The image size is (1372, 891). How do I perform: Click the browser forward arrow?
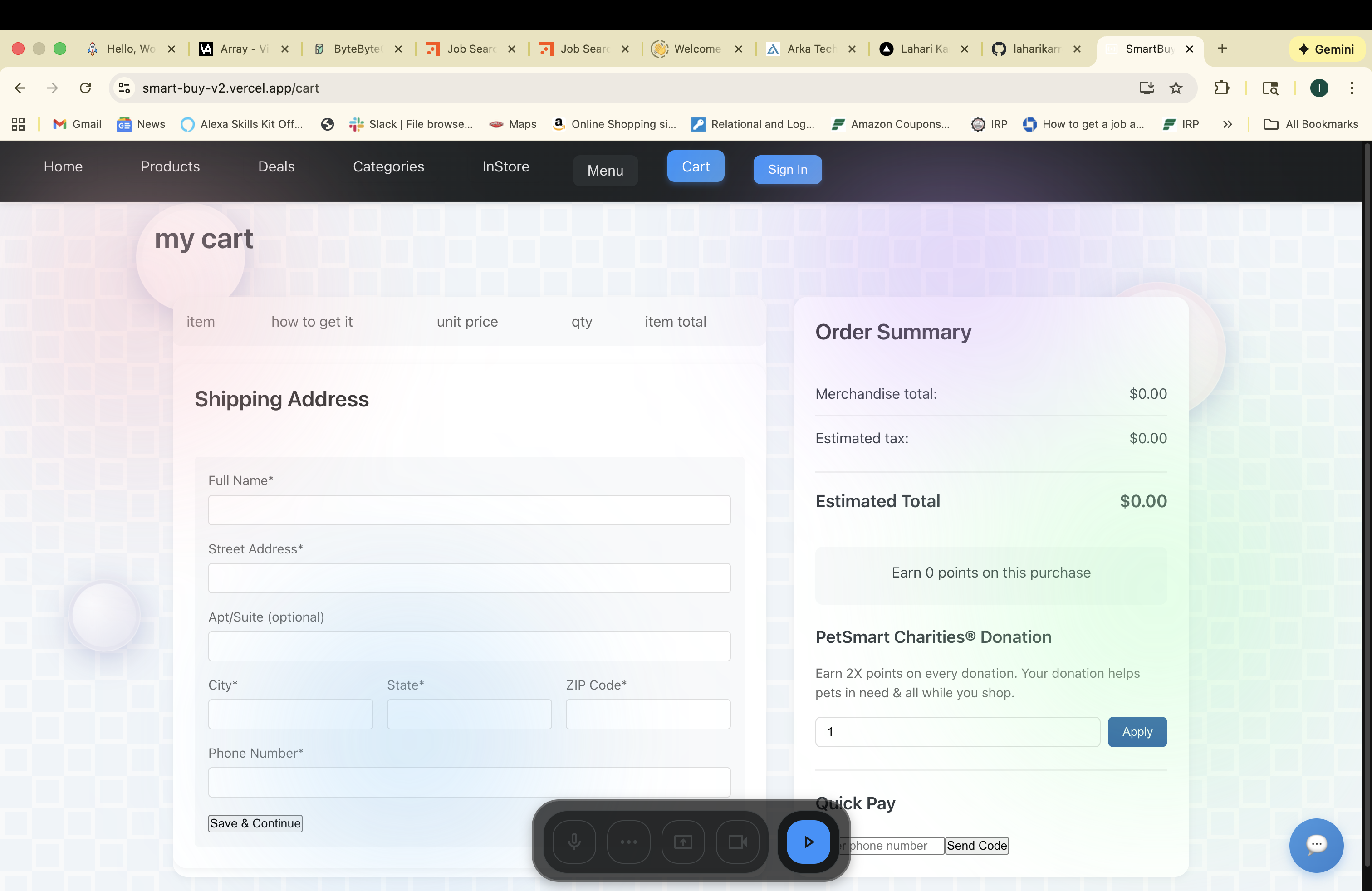[53, 88]
